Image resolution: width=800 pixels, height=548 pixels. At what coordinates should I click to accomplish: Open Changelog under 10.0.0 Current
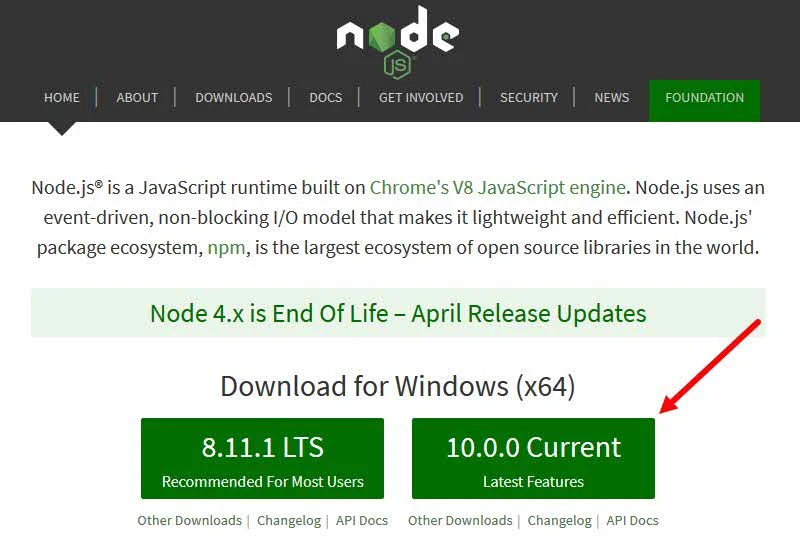pos(559,520)
